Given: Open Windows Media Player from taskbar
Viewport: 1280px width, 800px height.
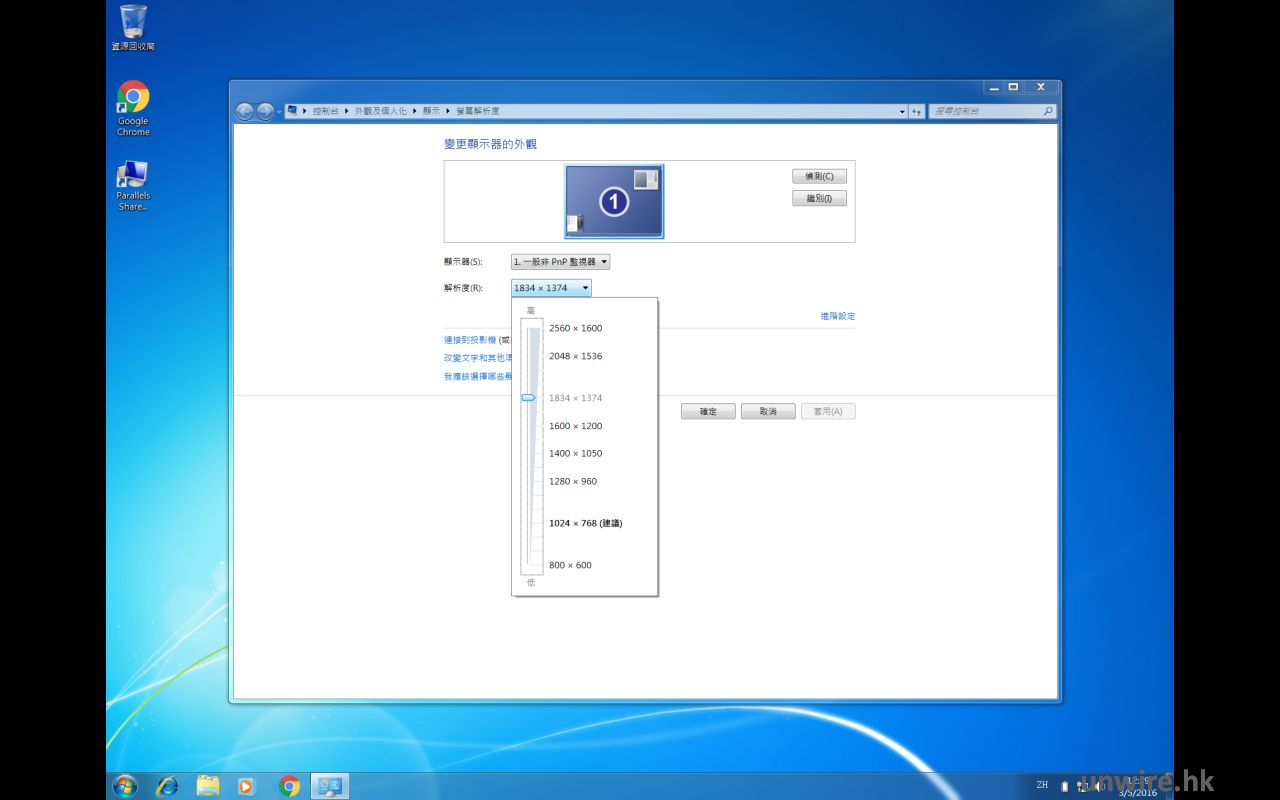Looking at the screenshot, I should (x=247, y=786).
